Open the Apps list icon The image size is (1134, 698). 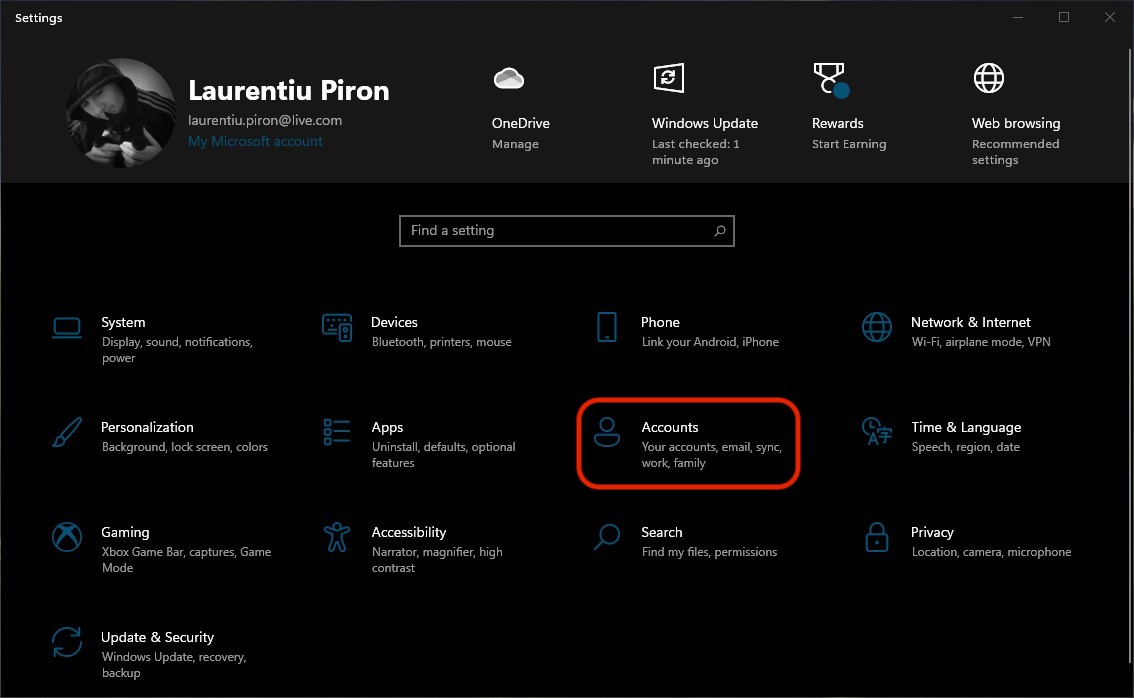(x=337, y=432)
